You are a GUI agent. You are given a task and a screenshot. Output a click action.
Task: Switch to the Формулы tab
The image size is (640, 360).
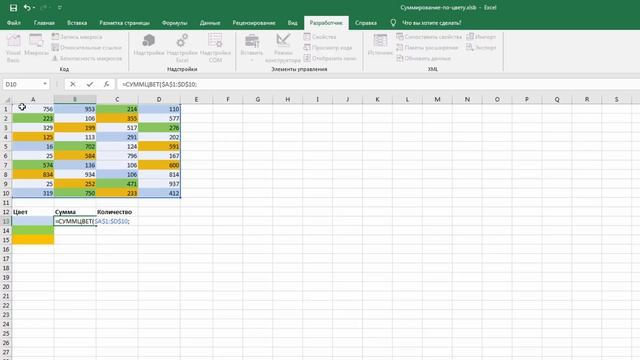[174, 23]
